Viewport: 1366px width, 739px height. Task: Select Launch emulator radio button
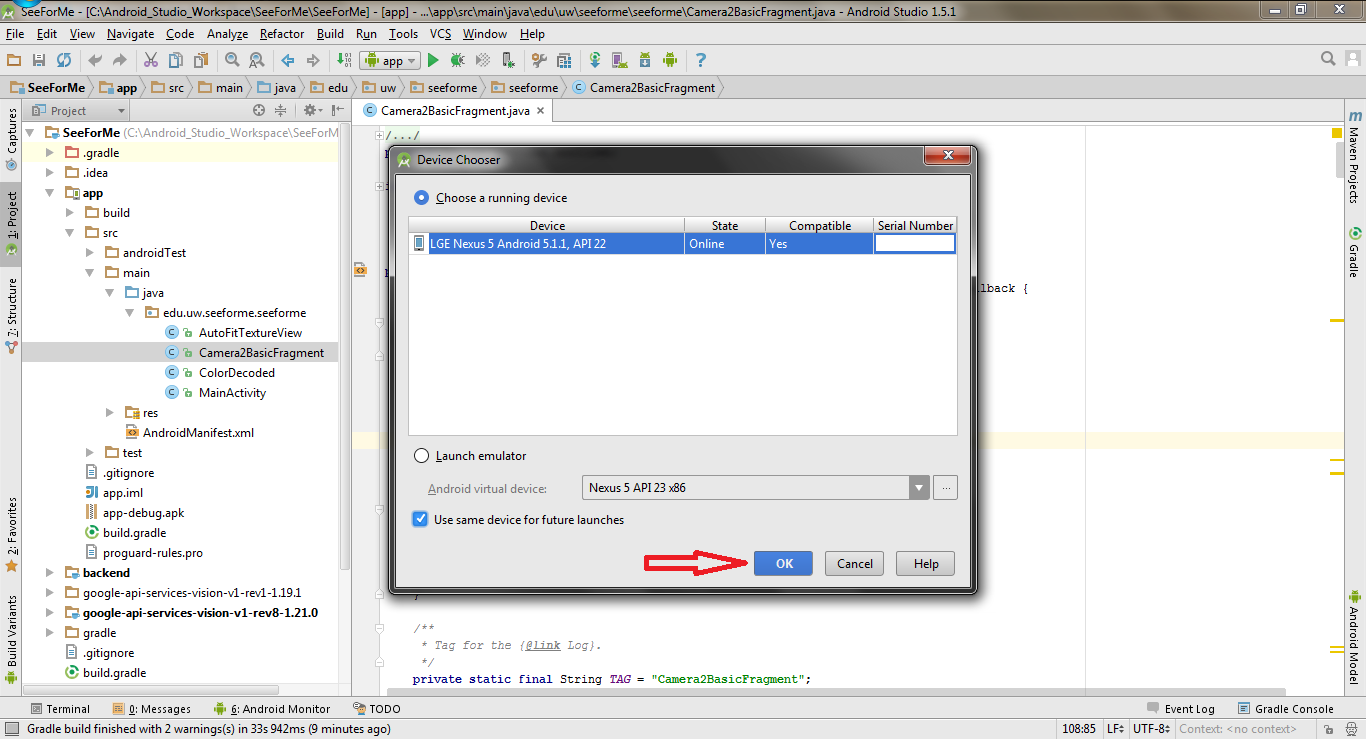(422, 456)
